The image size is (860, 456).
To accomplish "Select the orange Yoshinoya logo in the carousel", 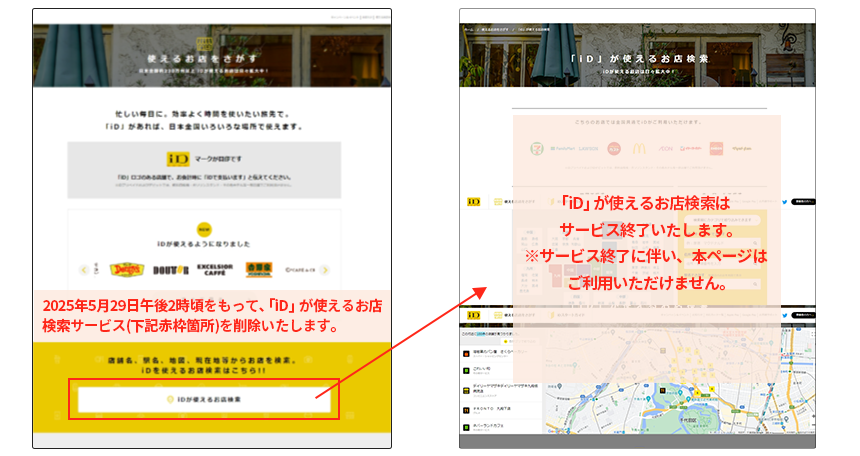I will [259, 269].
